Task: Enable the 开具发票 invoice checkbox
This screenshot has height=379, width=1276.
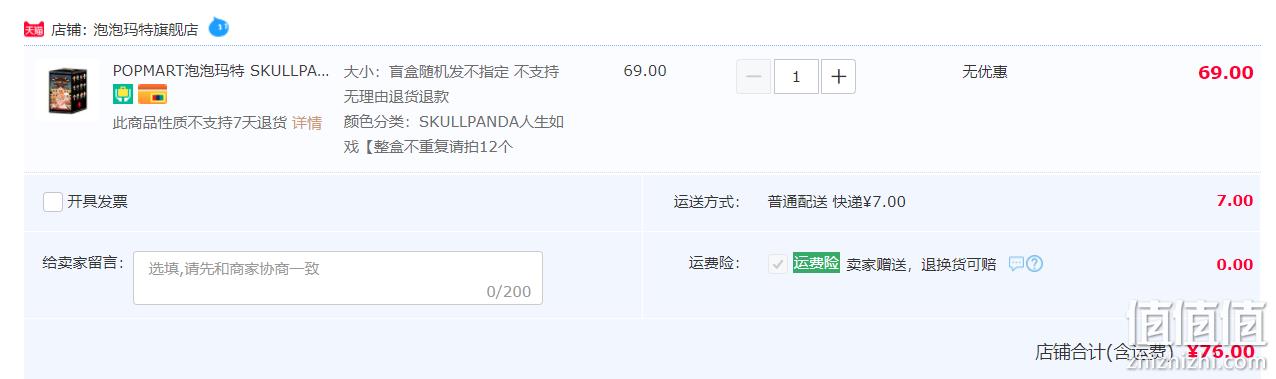Action: coord(53,202)
